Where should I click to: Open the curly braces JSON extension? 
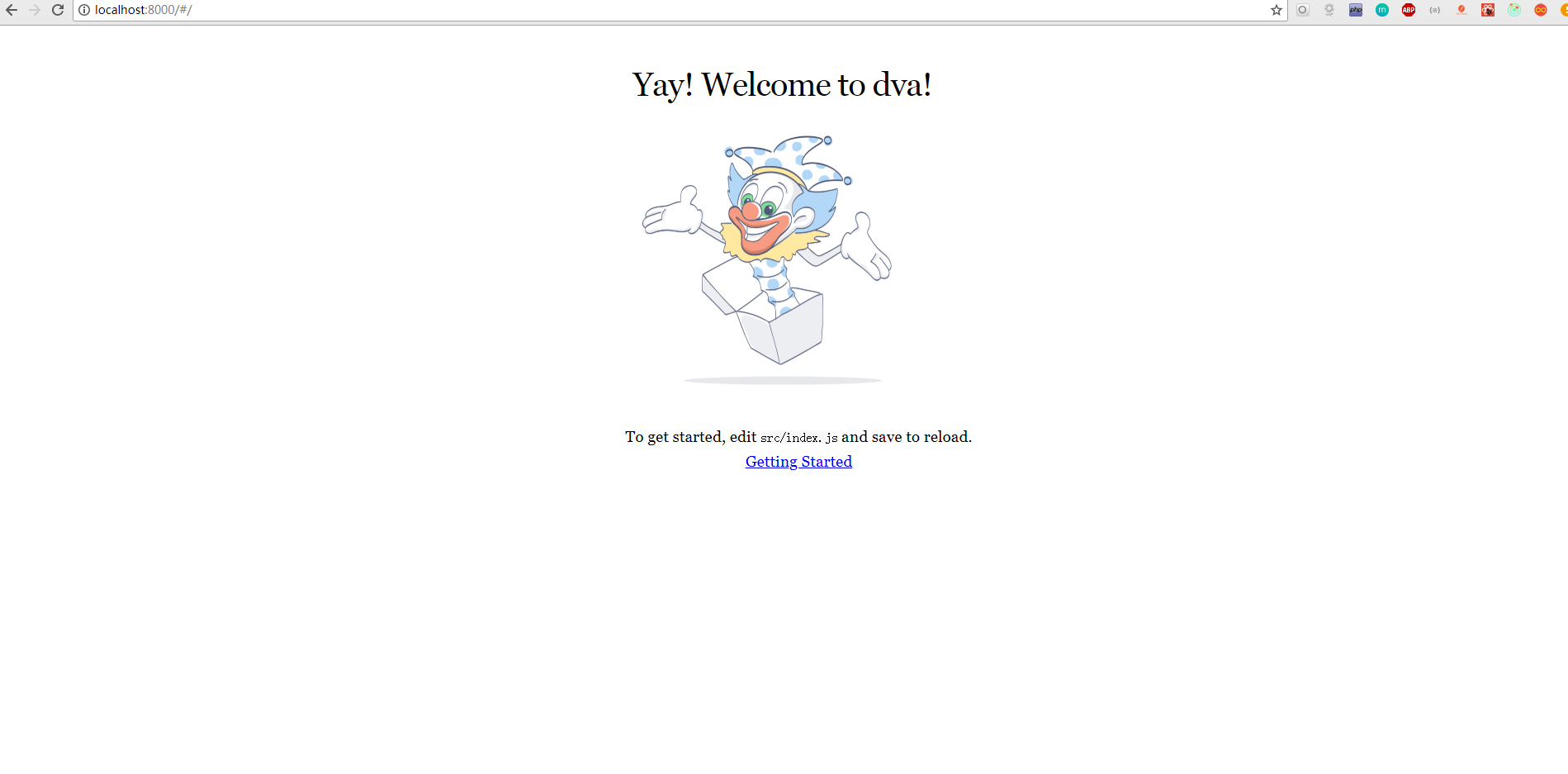1435,10
